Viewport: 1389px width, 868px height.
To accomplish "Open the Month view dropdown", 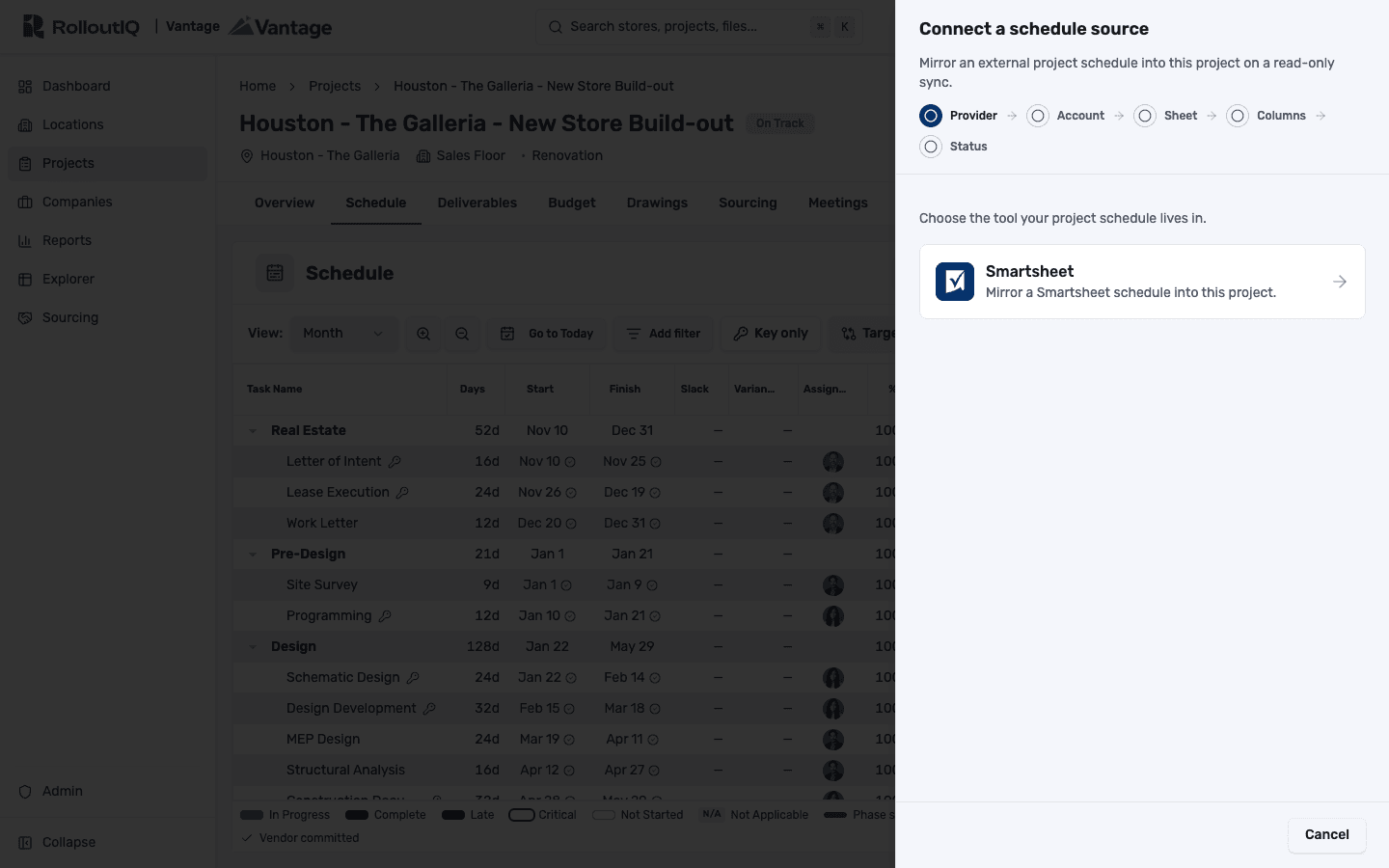I will pyautogui.click(x=343, y=334).
